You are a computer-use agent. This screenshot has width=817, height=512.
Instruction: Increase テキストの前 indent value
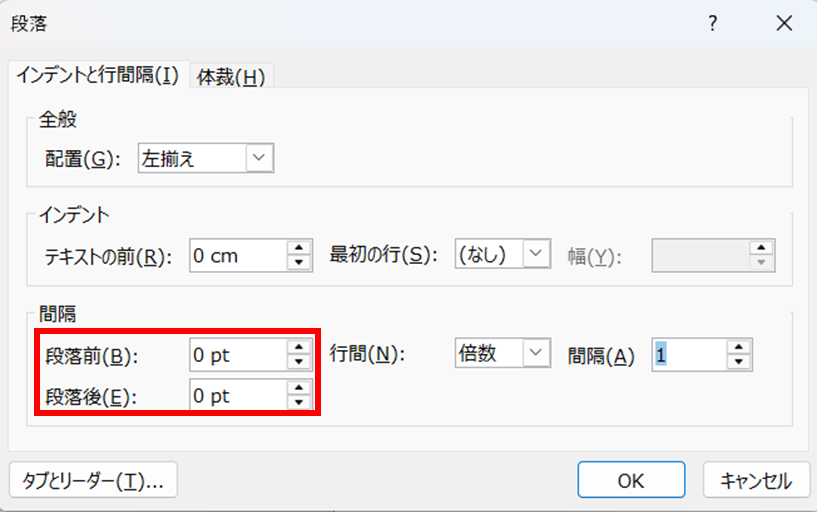click(299, 247)
